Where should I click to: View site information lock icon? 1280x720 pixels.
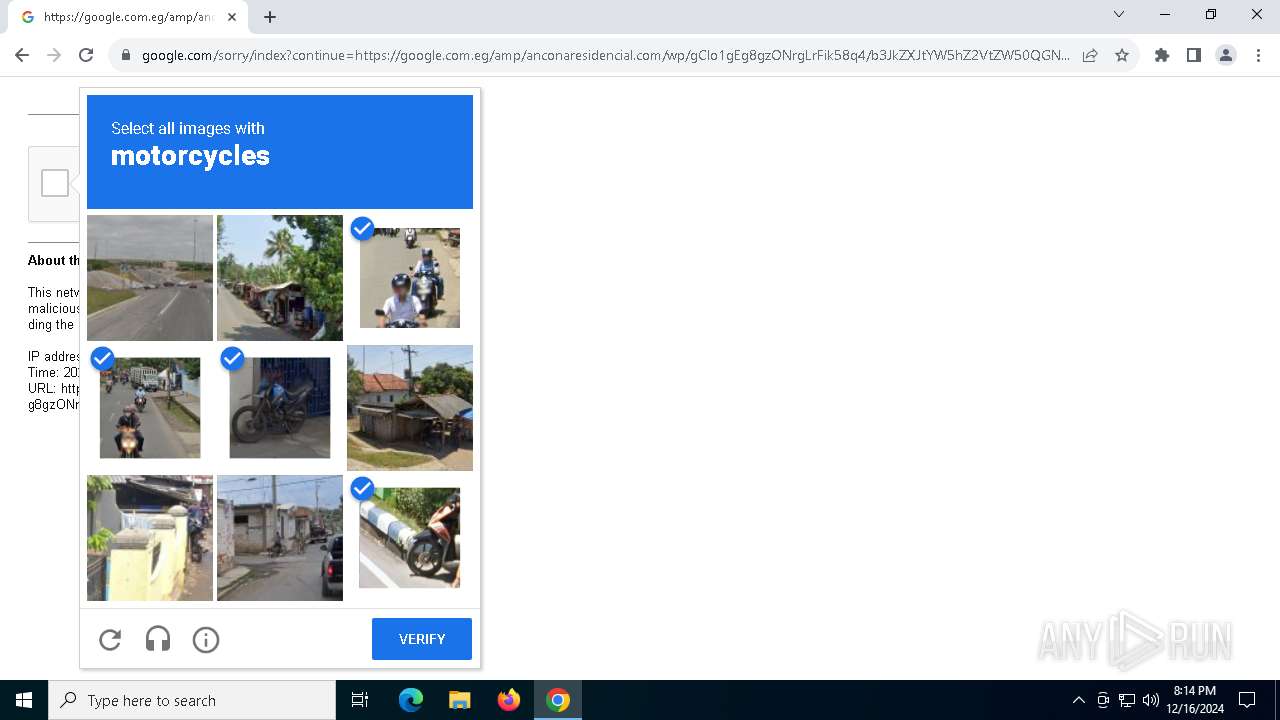tap(126, 55)
